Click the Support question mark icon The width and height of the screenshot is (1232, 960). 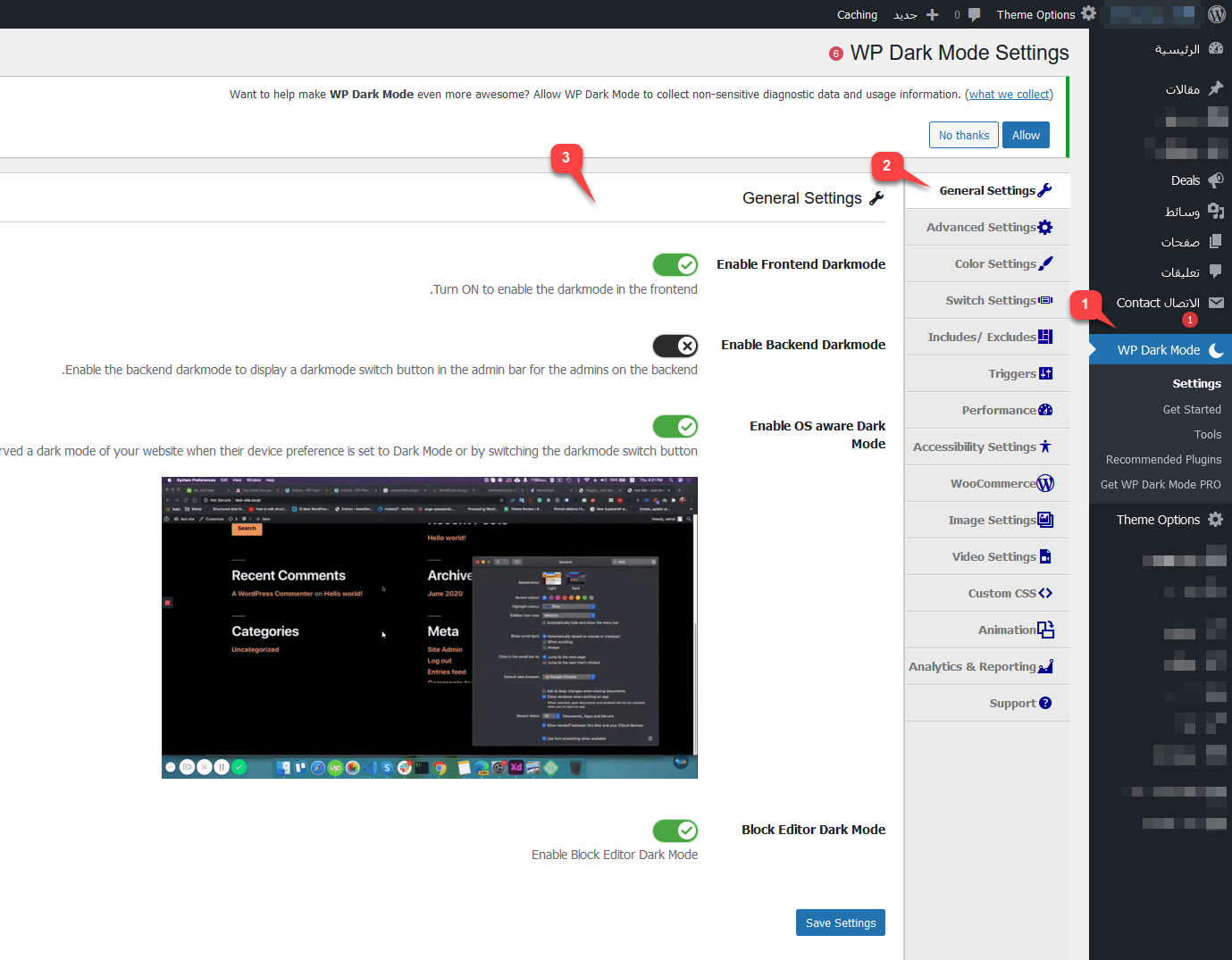(x=1045, y=703)
